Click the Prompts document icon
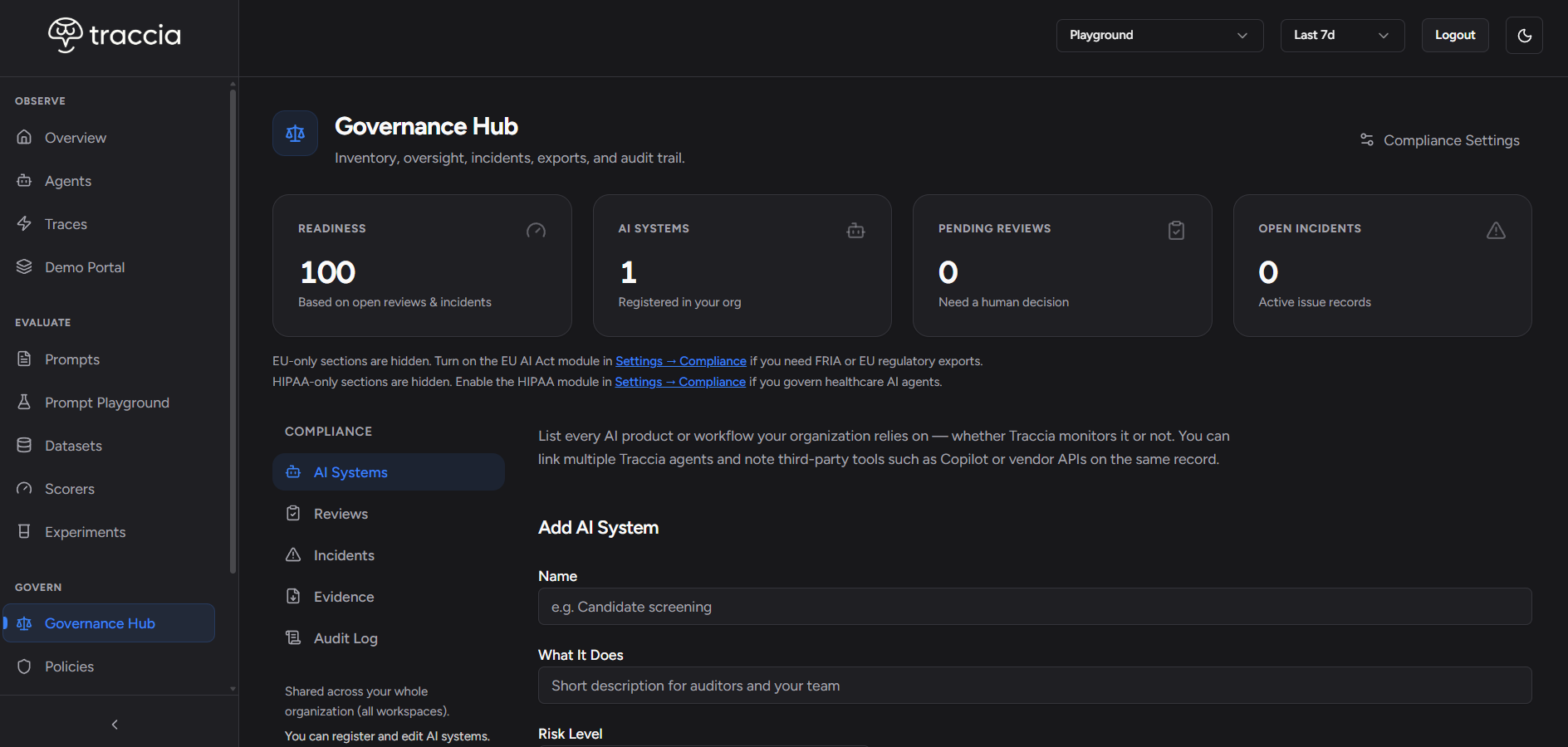Viewport: 1568px width, 747px height. pyautogui.click(x=24, y=359)
